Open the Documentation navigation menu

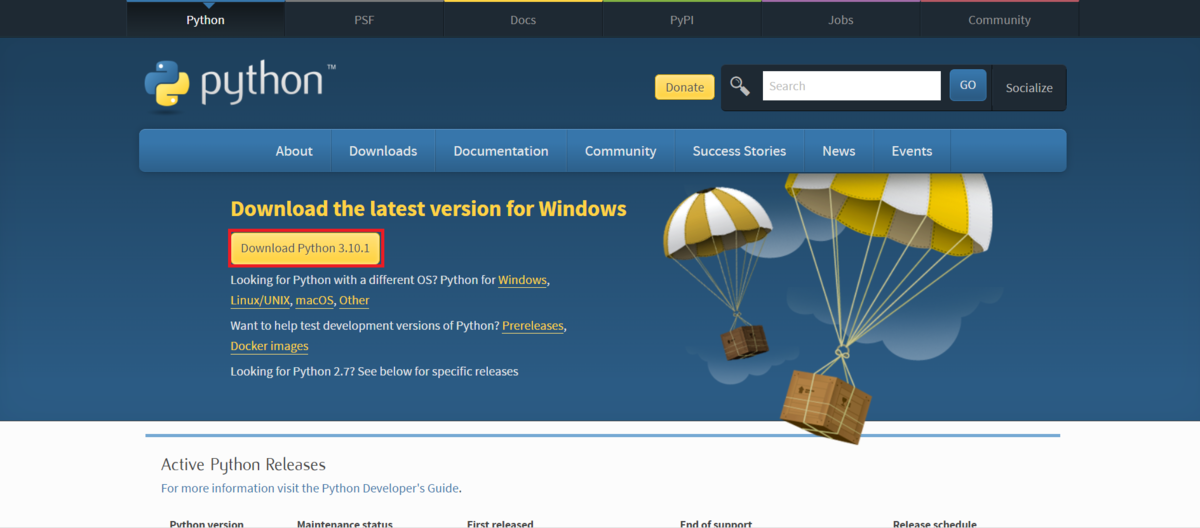tap(501, 151)
